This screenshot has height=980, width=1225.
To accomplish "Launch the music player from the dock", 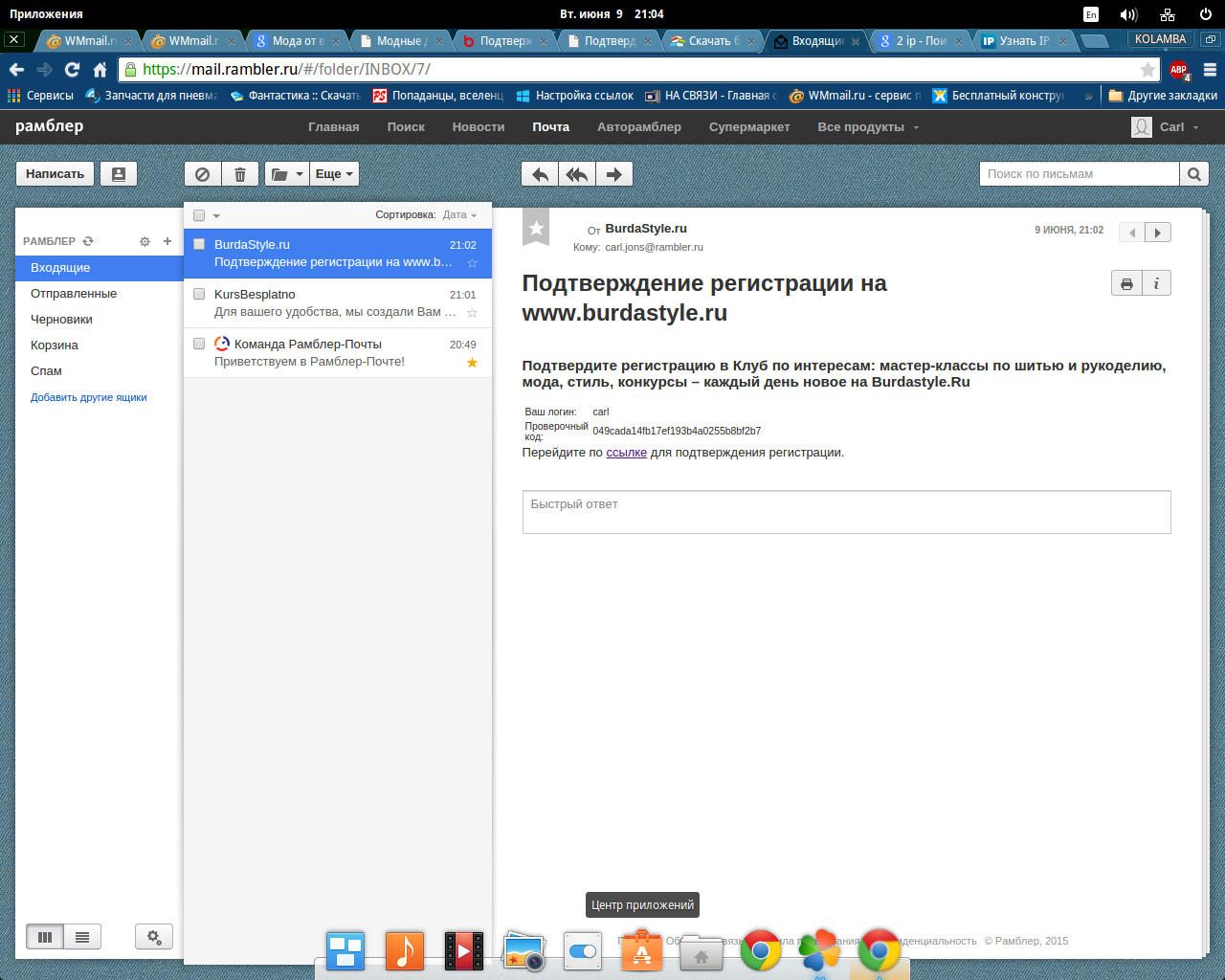I will (405, 951).
